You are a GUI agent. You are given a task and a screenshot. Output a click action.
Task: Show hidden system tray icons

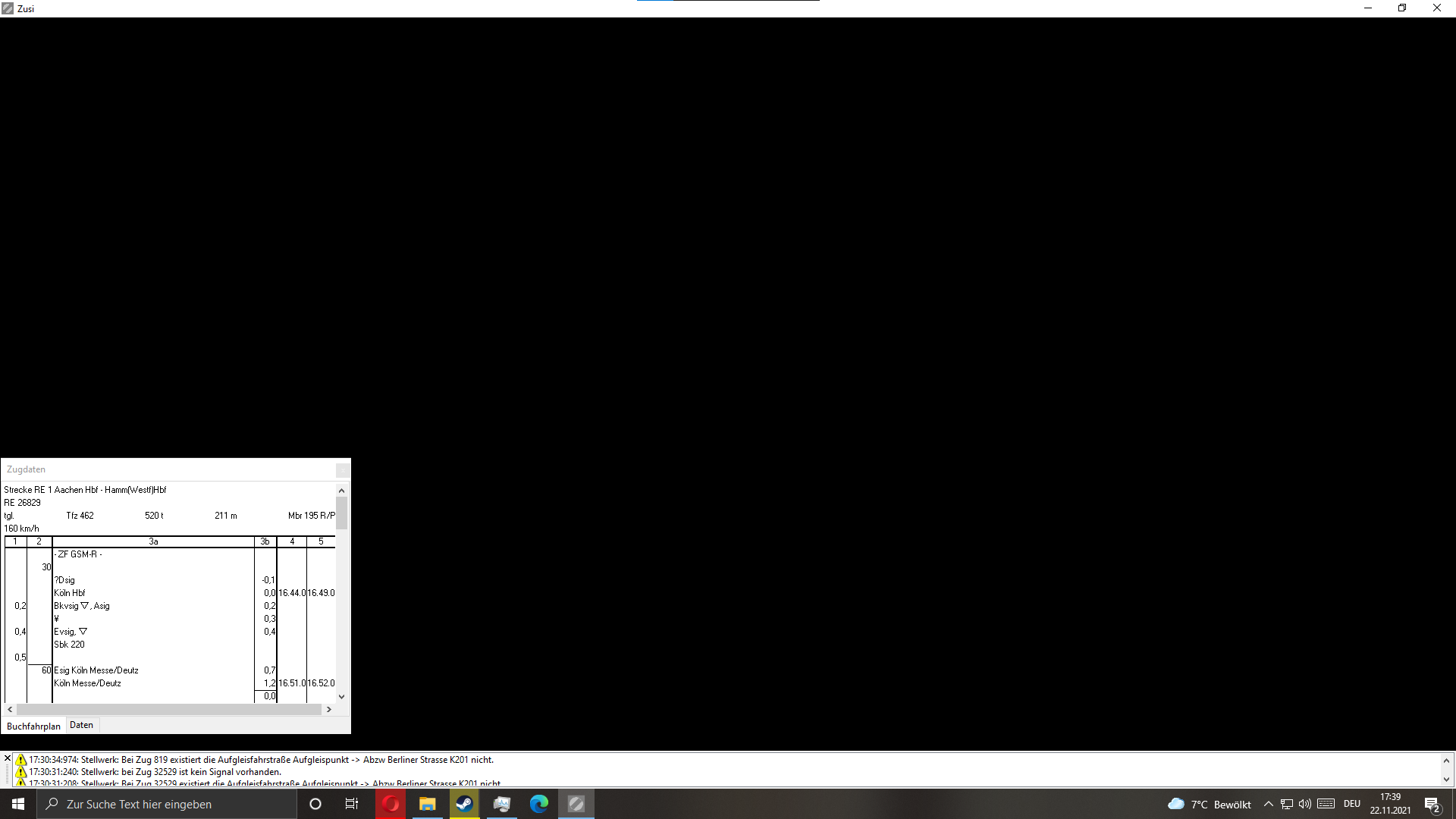pyautogui.click(x=1268, y=804)
